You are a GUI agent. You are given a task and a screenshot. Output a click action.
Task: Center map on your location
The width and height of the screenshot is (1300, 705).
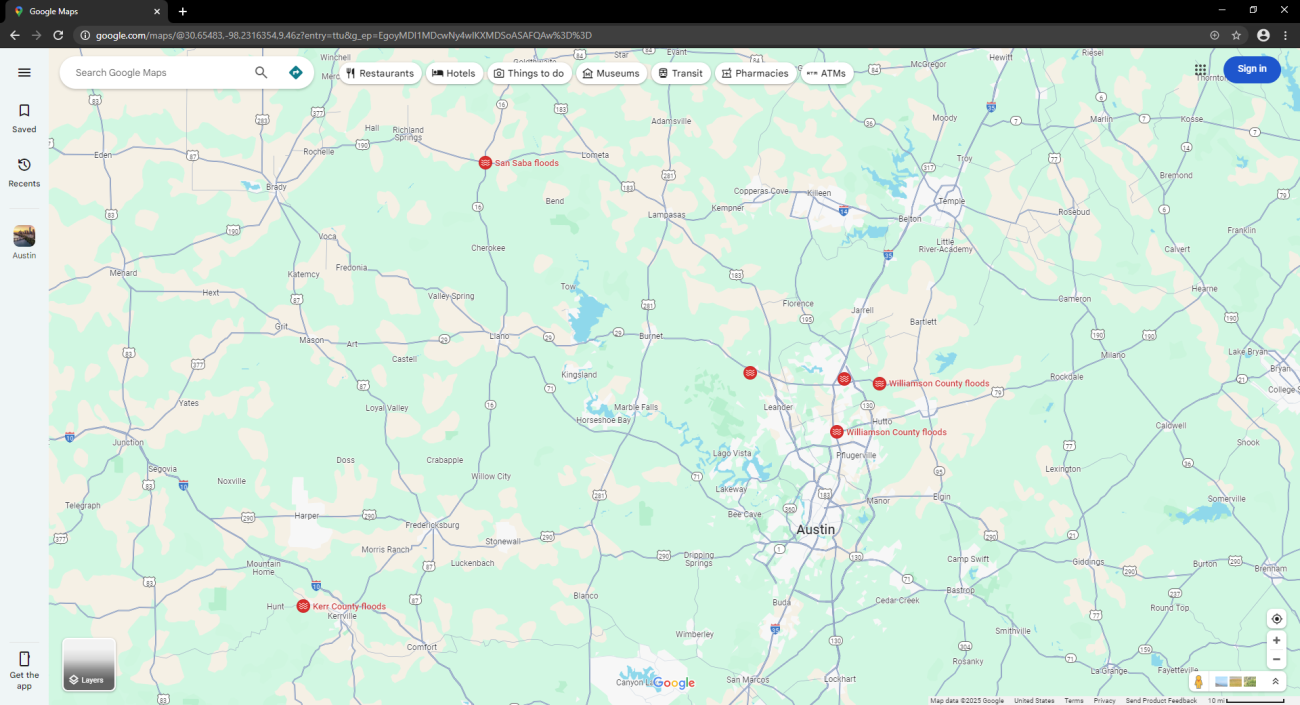(x=1276, y=619)
